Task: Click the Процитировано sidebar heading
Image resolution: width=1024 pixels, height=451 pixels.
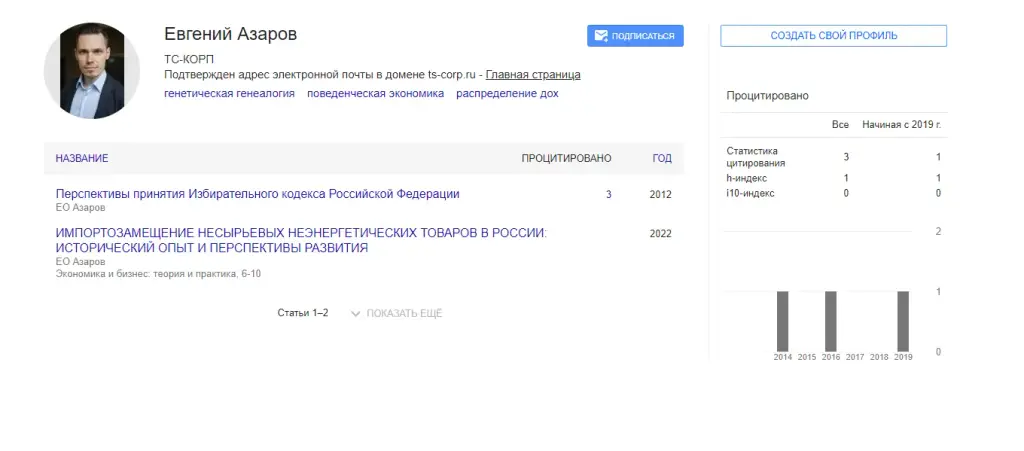Action: (767, 96)
